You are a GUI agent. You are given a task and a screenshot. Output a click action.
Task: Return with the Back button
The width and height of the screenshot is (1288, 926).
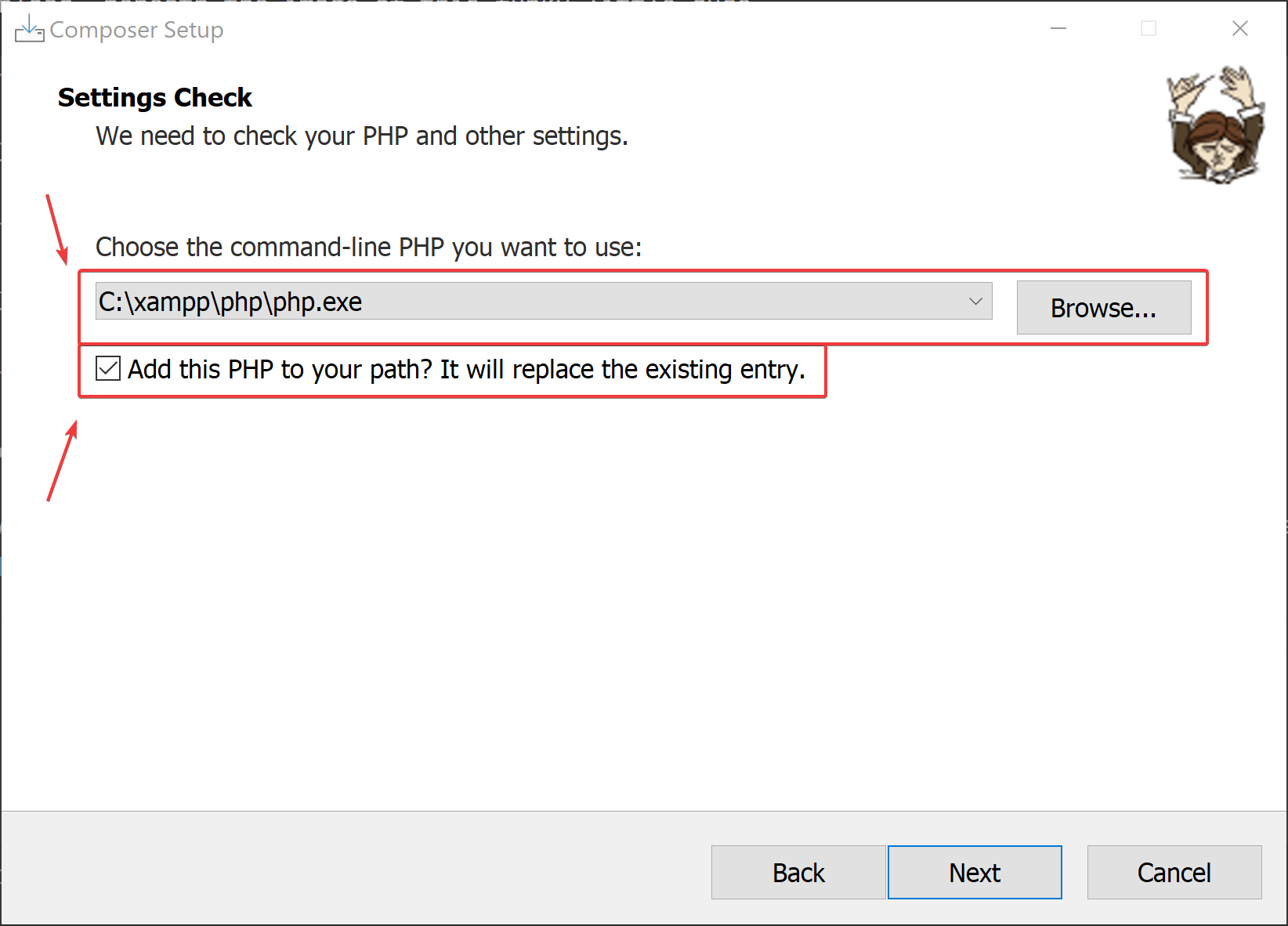pos(798,872)
